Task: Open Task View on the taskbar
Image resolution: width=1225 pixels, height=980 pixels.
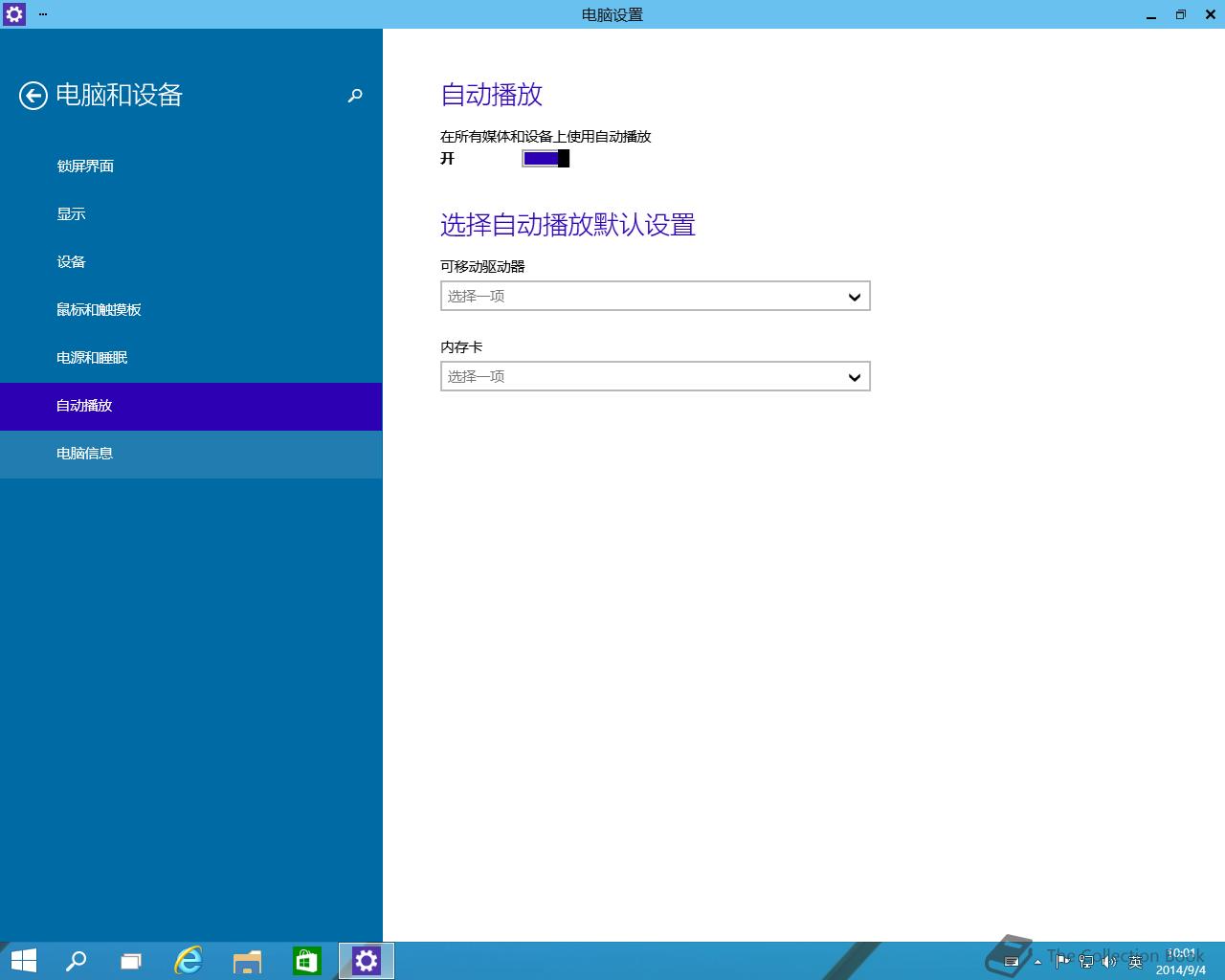Action: pos(131,961)
